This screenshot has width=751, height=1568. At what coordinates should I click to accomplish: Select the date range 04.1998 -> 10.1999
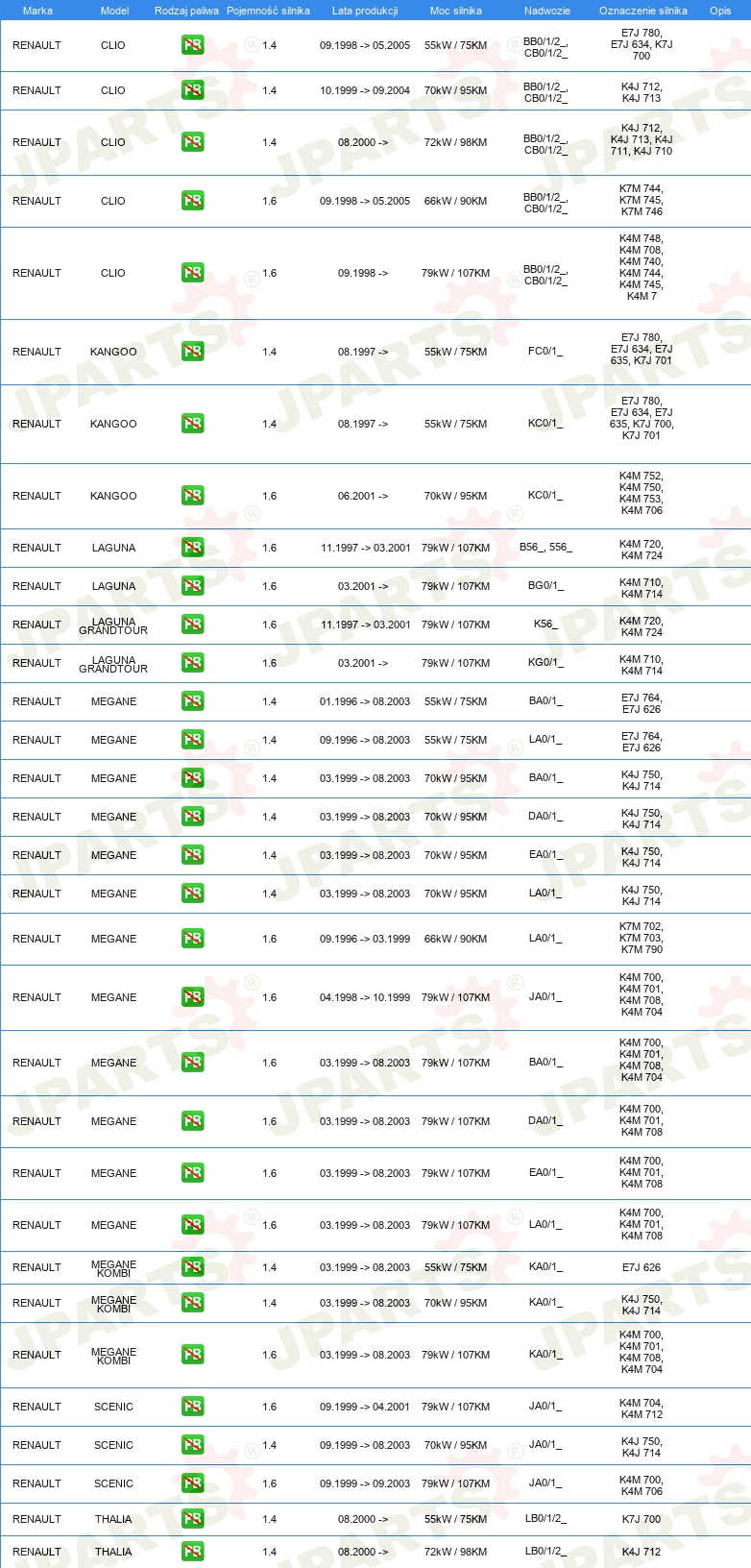point(365,997)
